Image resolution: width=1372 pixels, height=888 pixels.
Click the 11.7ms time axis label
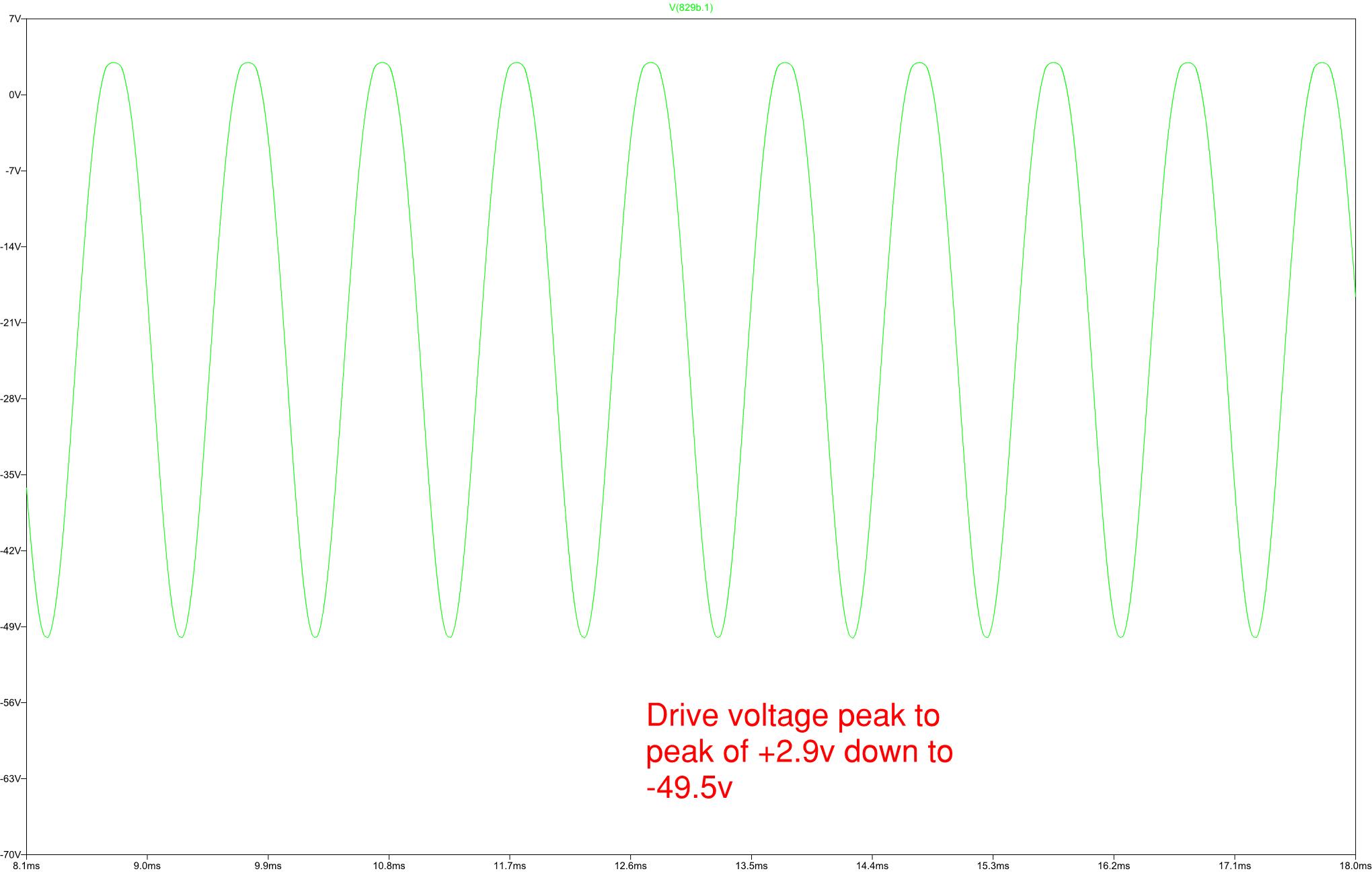(x=510, y=866)
